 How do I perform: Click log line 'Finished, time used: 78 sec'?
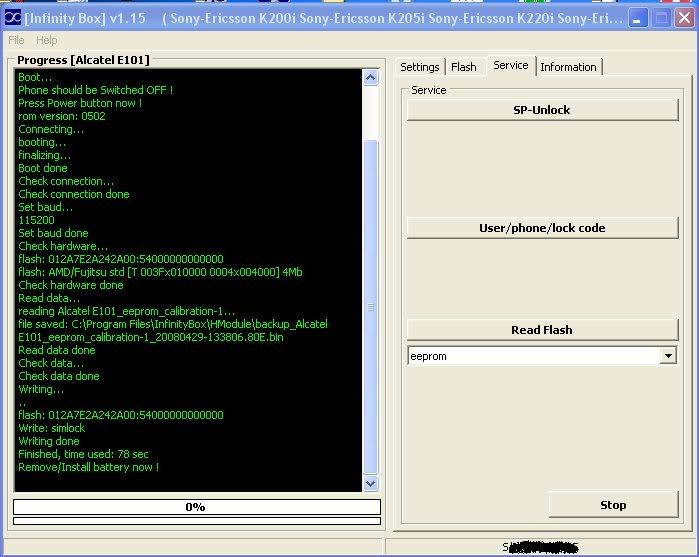click(x=83, y=454)
